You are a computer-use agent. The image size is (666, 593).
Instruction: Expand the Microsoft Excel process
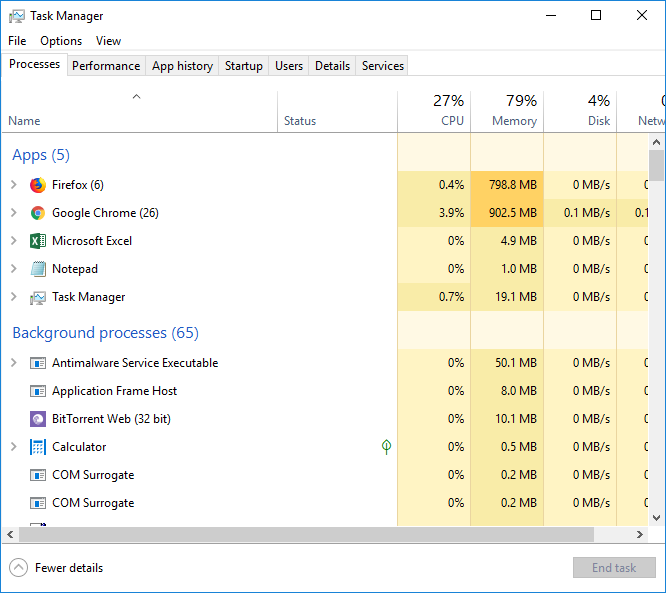(x=14, y=241)
